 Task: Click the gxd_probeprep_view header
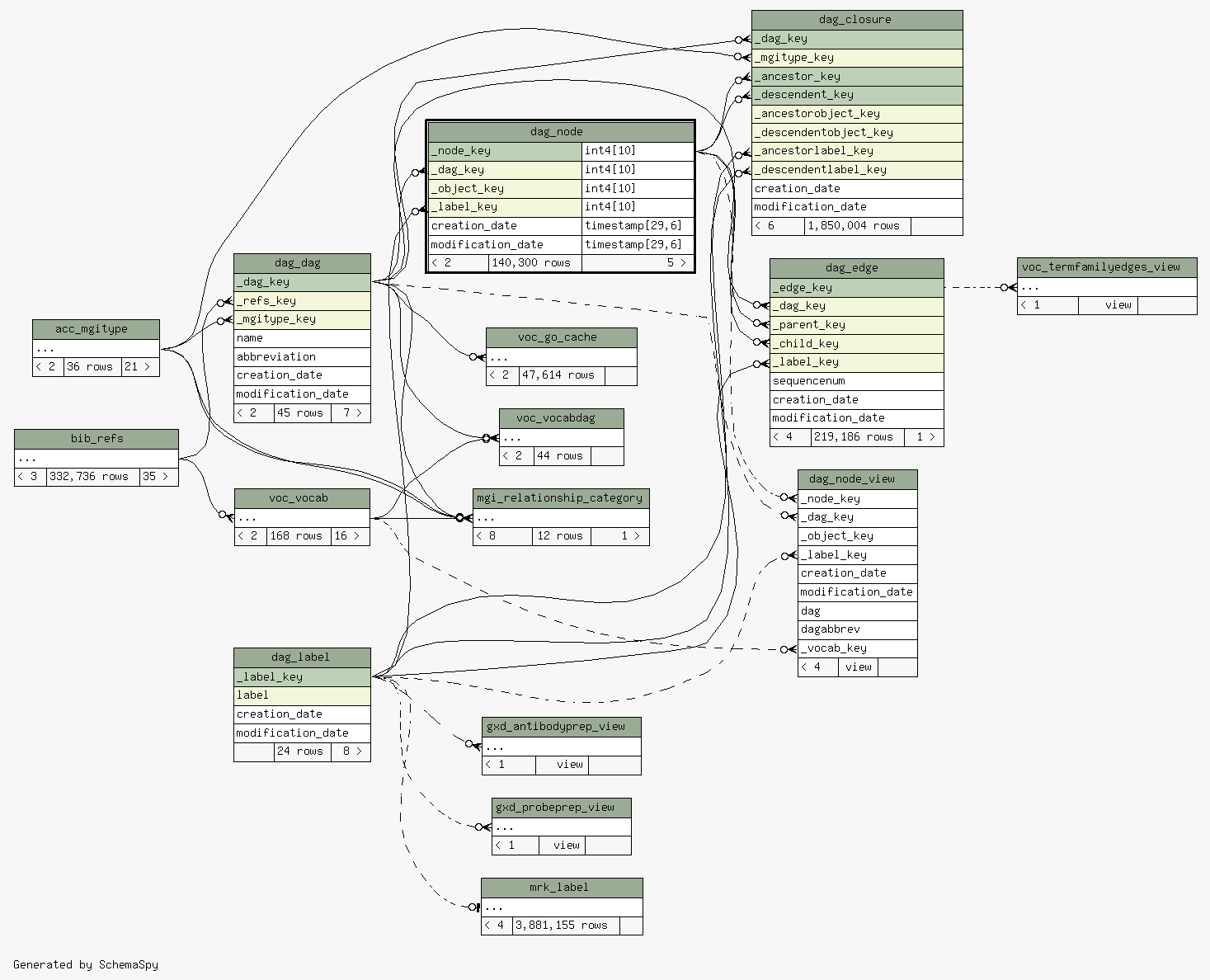pyautogui.click(x=562, y=808)
